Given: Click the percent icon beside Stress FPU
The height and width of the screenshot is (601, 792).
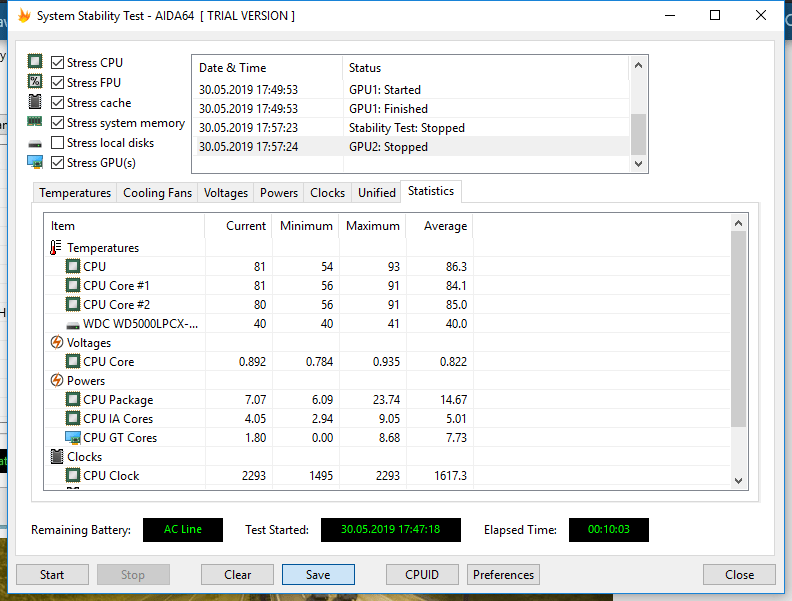Looking at the screenshot, I should [x=35, y=81].
